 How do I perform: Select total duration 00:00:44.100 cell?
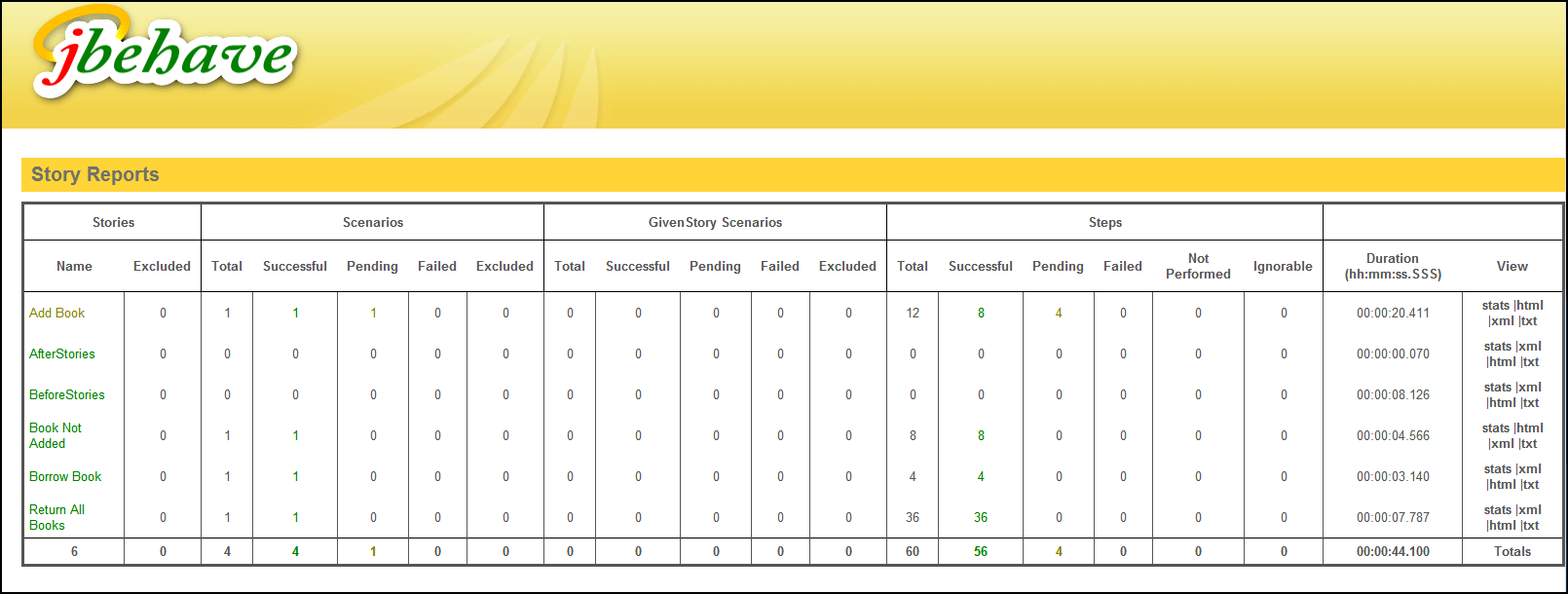tap(1393, 551)
